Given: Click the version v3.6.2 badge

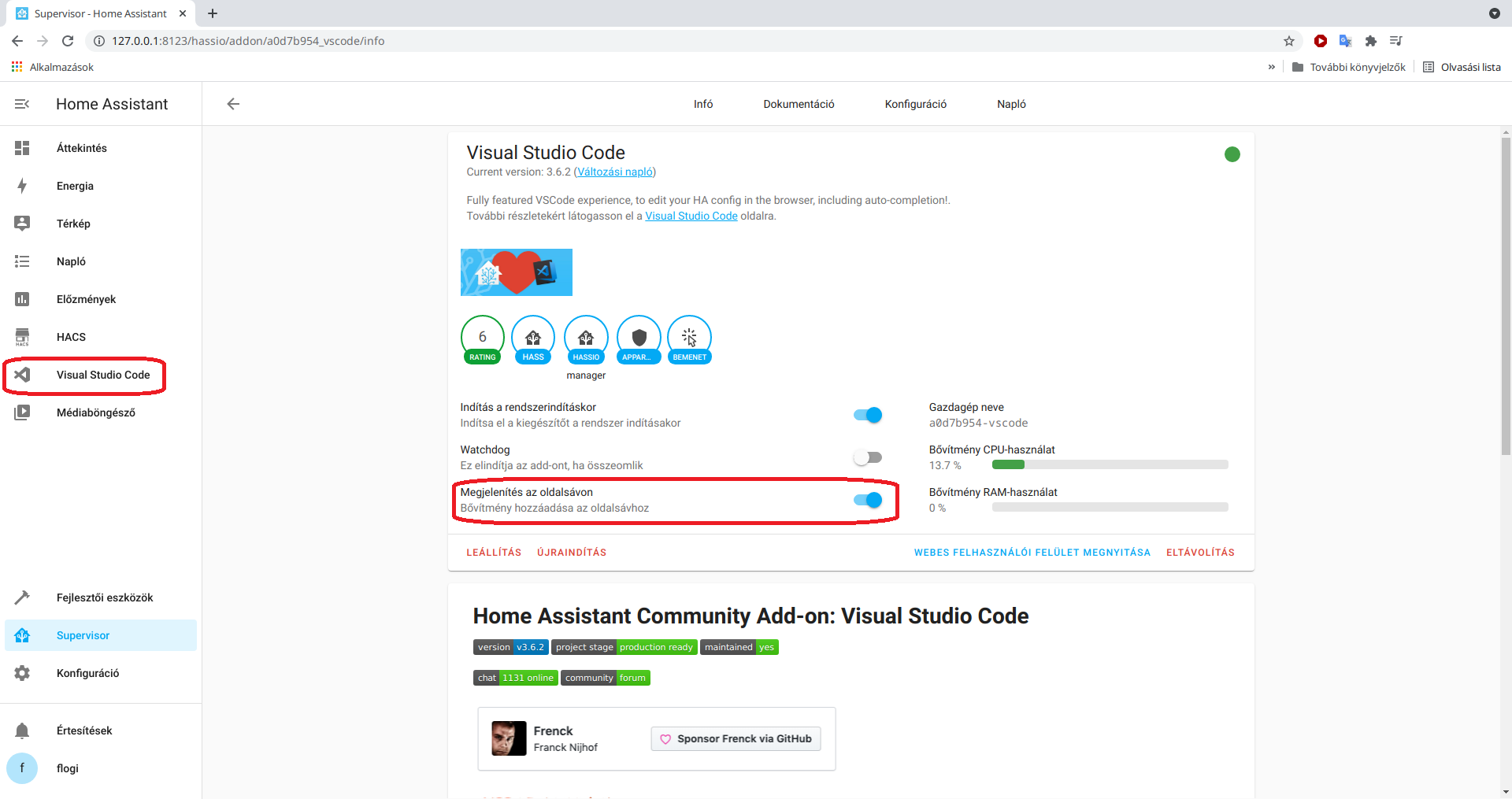Looking at the screenshot, I should pyautogui.click(x=511, y=647).
